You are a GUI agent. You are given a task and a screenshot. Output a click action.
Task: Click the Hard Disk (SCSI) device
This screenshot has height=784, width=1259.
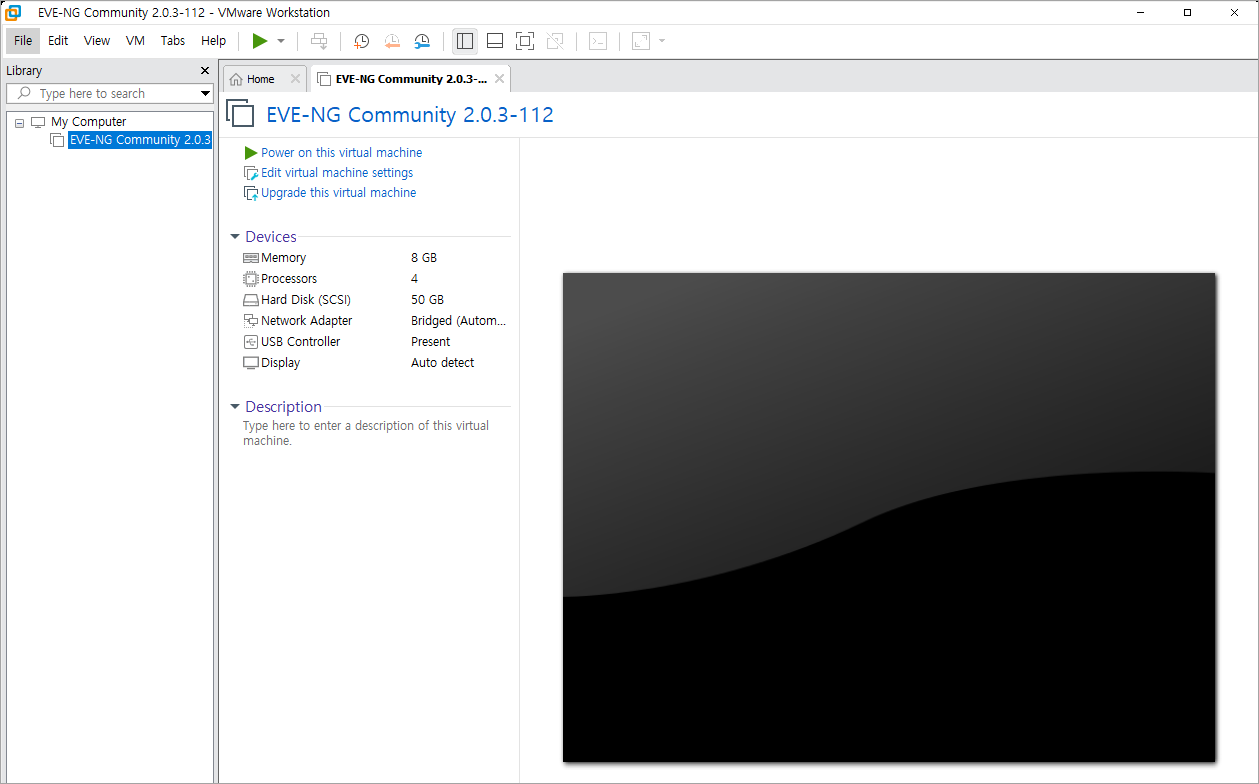[x=376, y=300]
